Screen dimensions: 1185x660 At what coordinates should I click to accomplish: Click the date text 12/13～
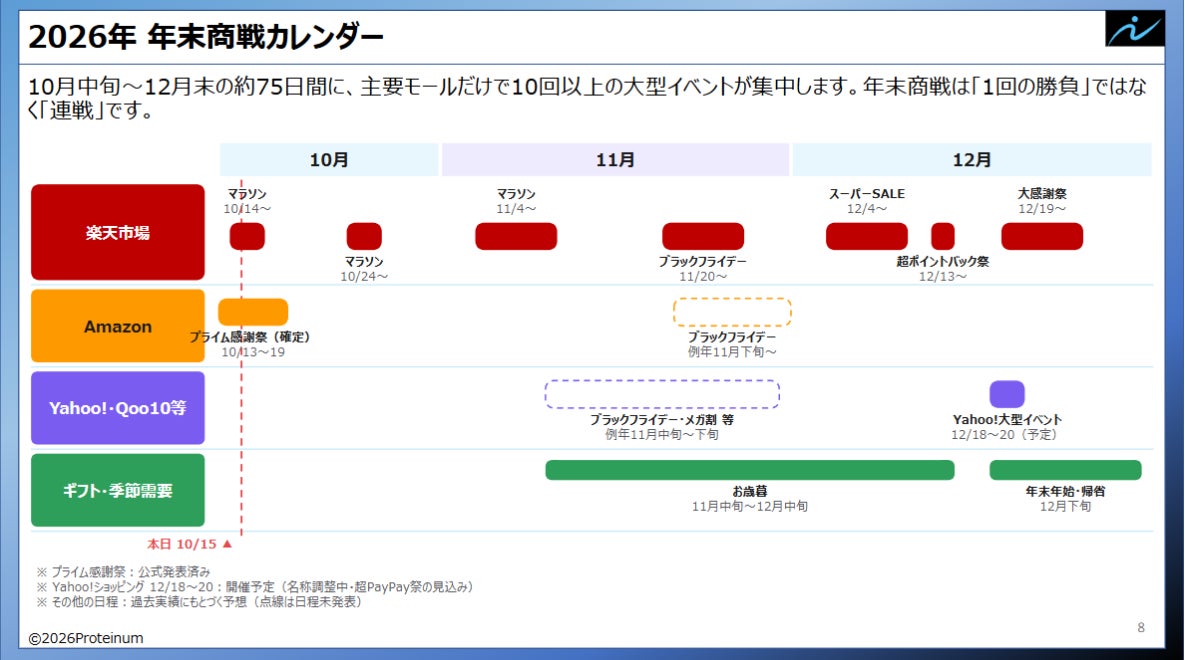click(x=942, y=277)
